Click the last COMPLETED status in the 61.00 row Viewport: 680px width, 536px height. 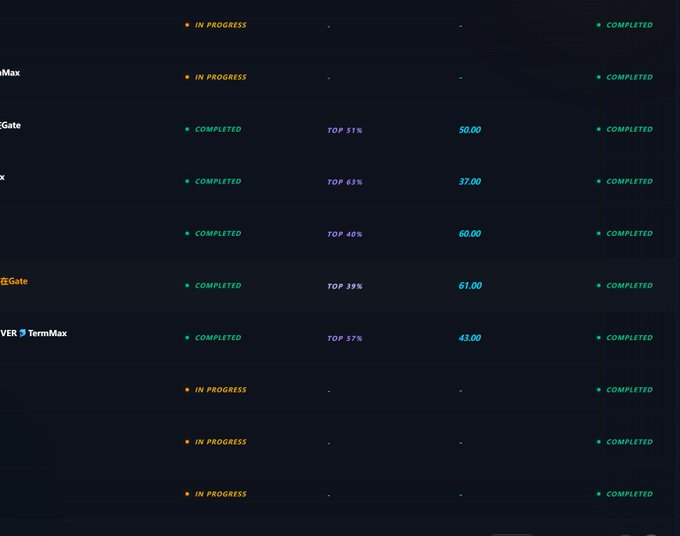pos(625,285)
